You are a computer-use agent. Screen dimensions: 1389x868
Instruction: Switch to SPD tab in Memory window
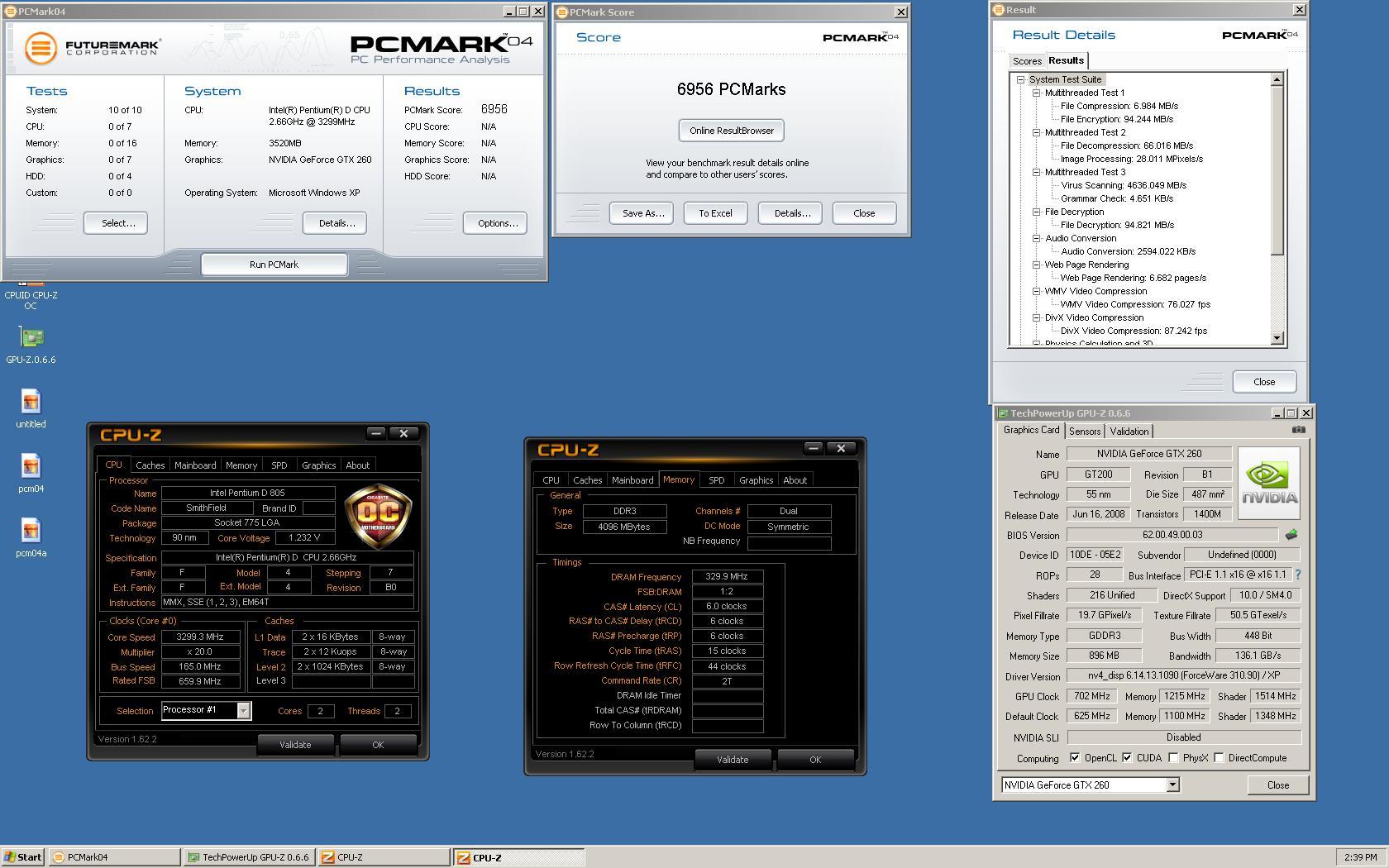coord(716,480)
